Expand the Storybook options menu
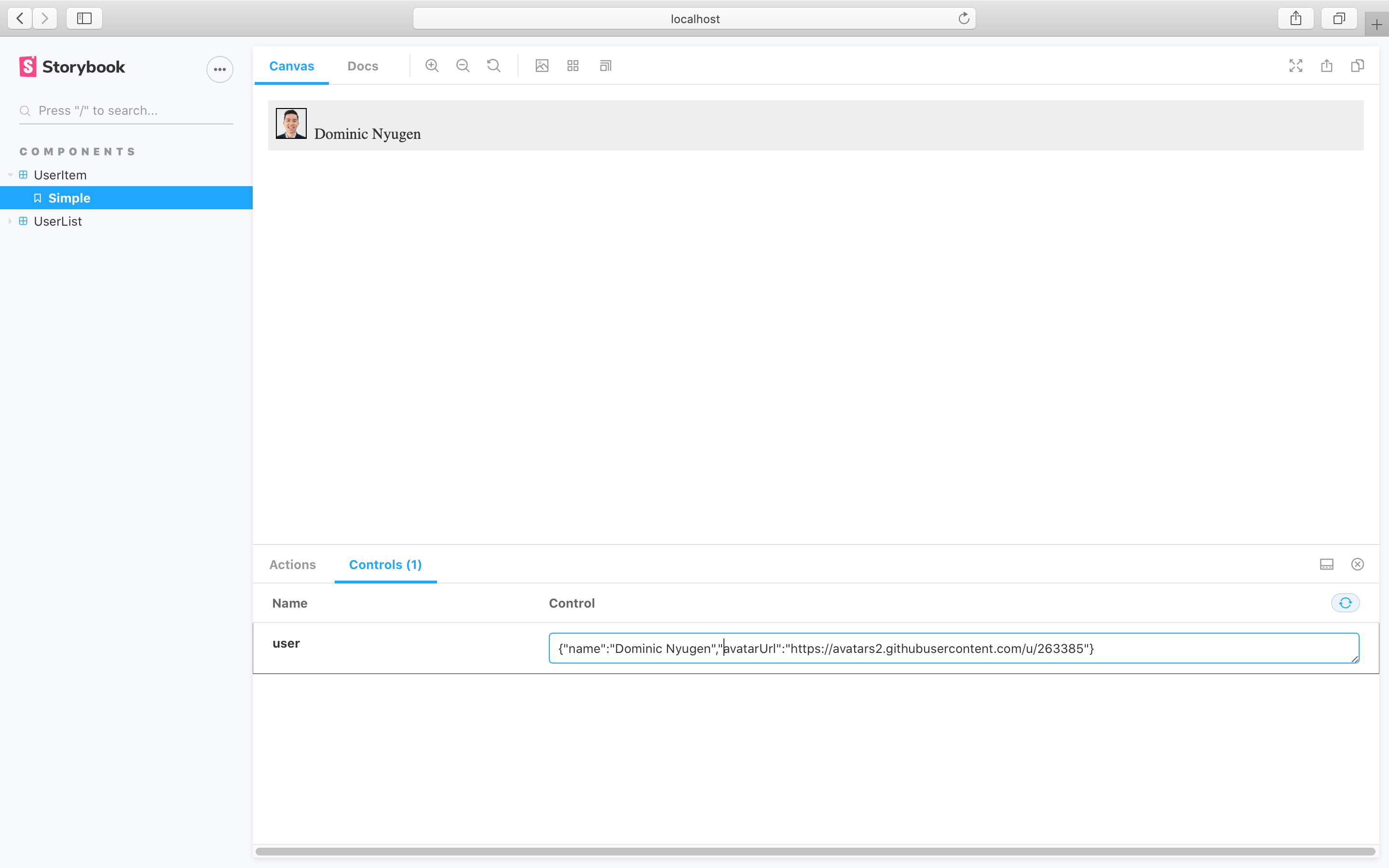The height and width of the screenshot is (868, 1389). (x=220, y=67)
